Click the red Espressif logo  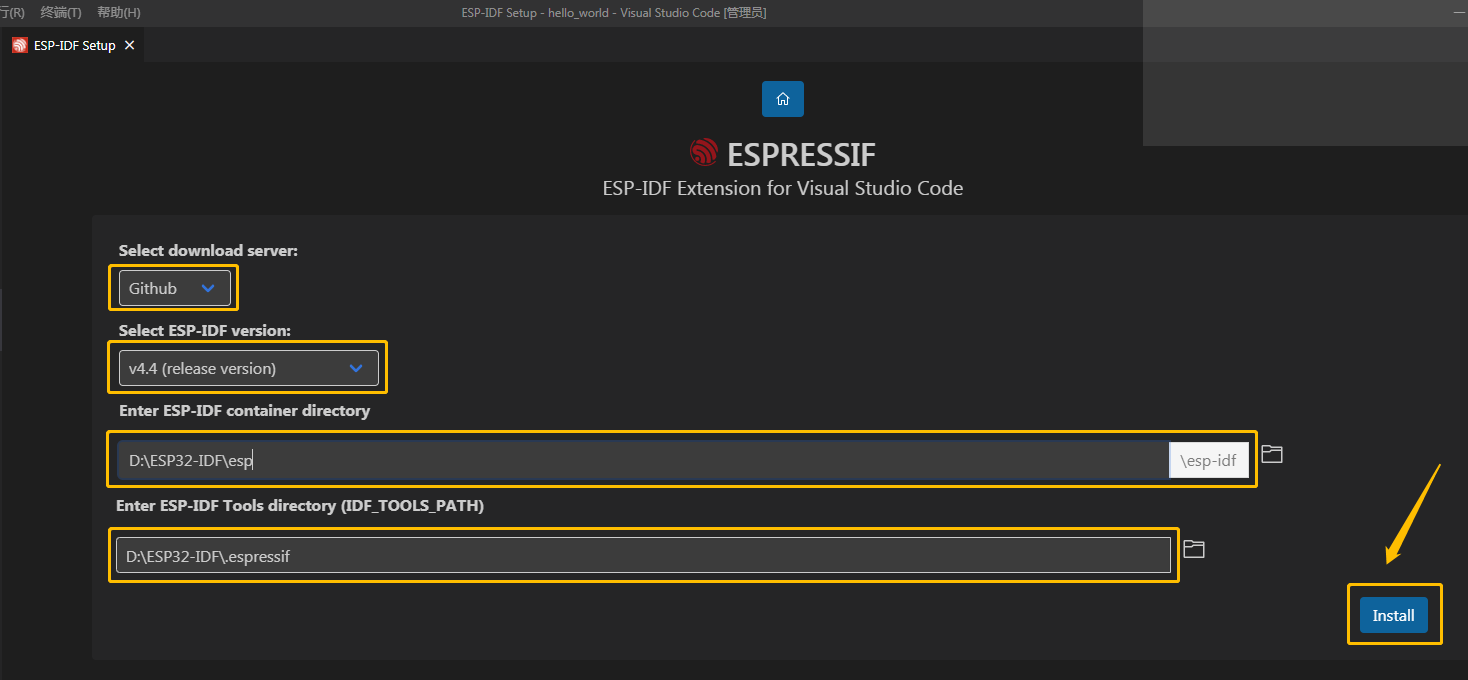[x=704, y=152]
